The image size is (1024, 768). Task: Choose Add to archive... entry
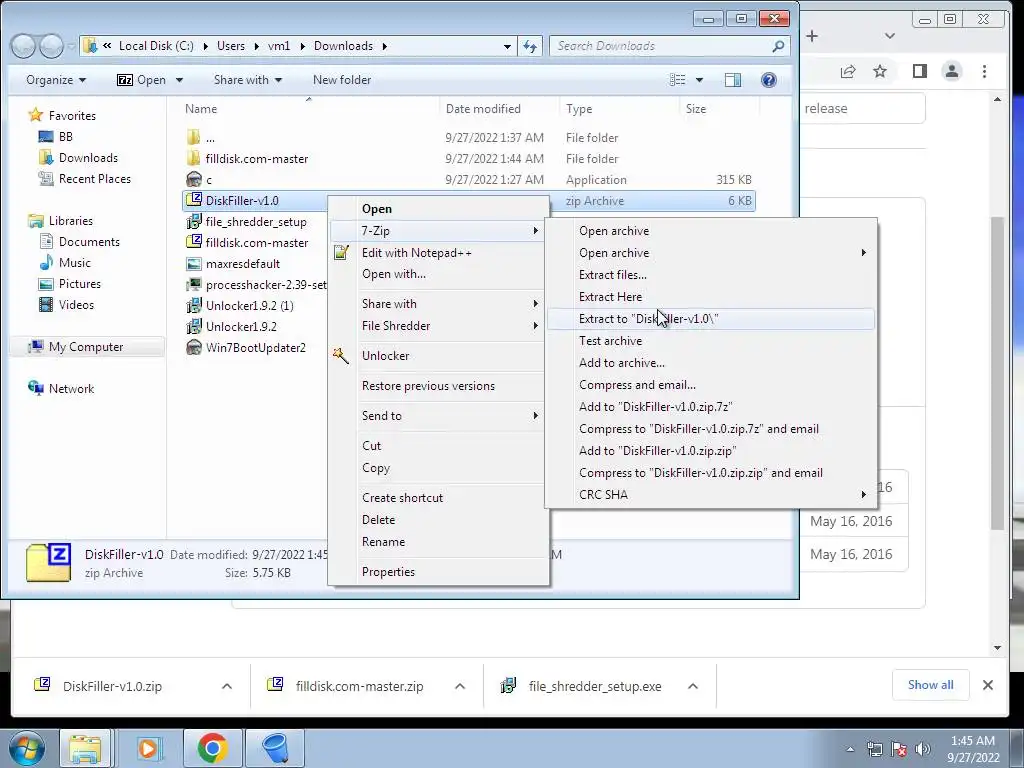711,362
